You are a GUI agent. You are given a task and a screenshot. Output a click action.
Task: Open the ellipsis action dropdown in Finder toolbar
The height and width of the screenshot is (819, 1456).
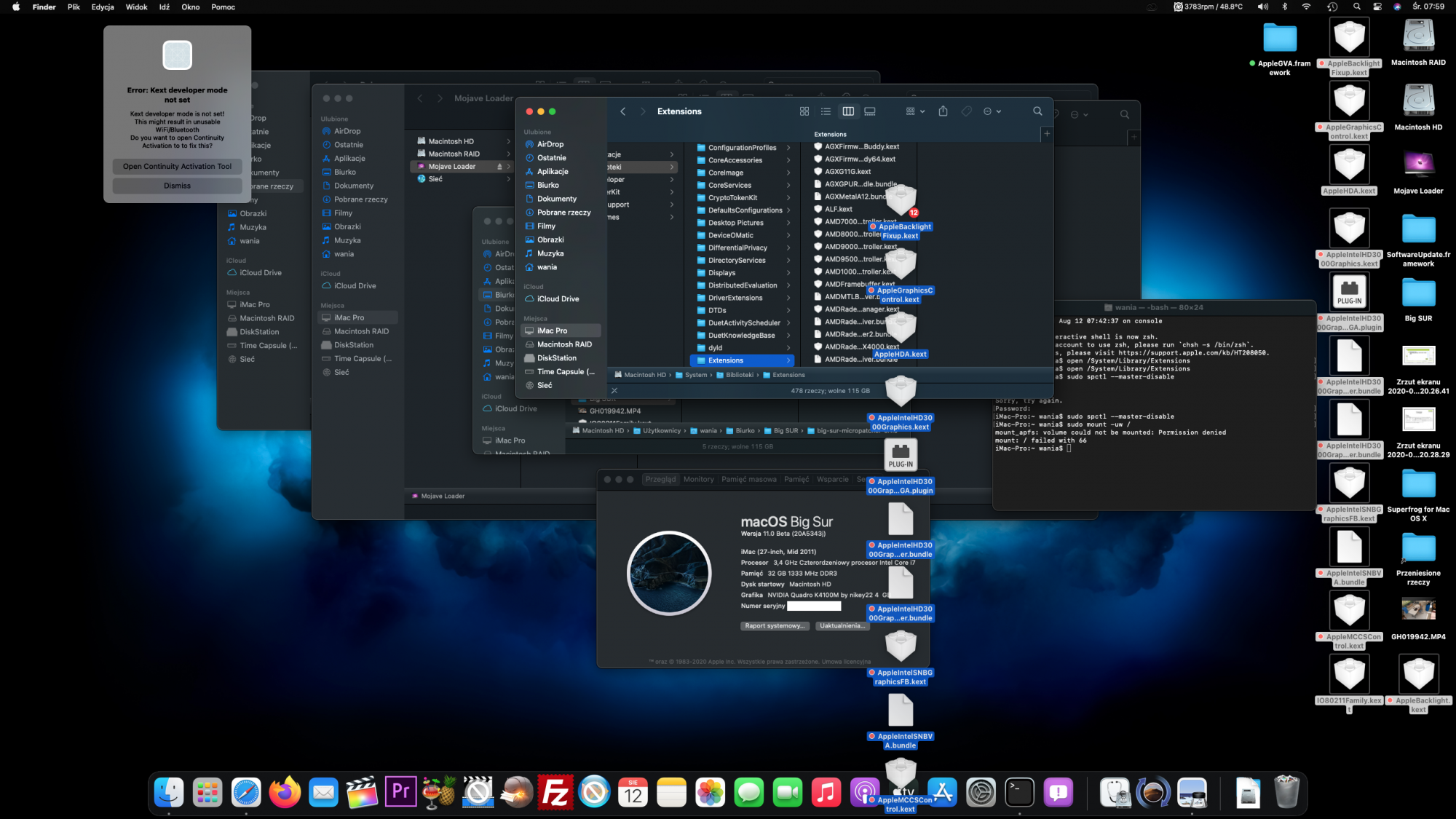click(x=992, y=111)
